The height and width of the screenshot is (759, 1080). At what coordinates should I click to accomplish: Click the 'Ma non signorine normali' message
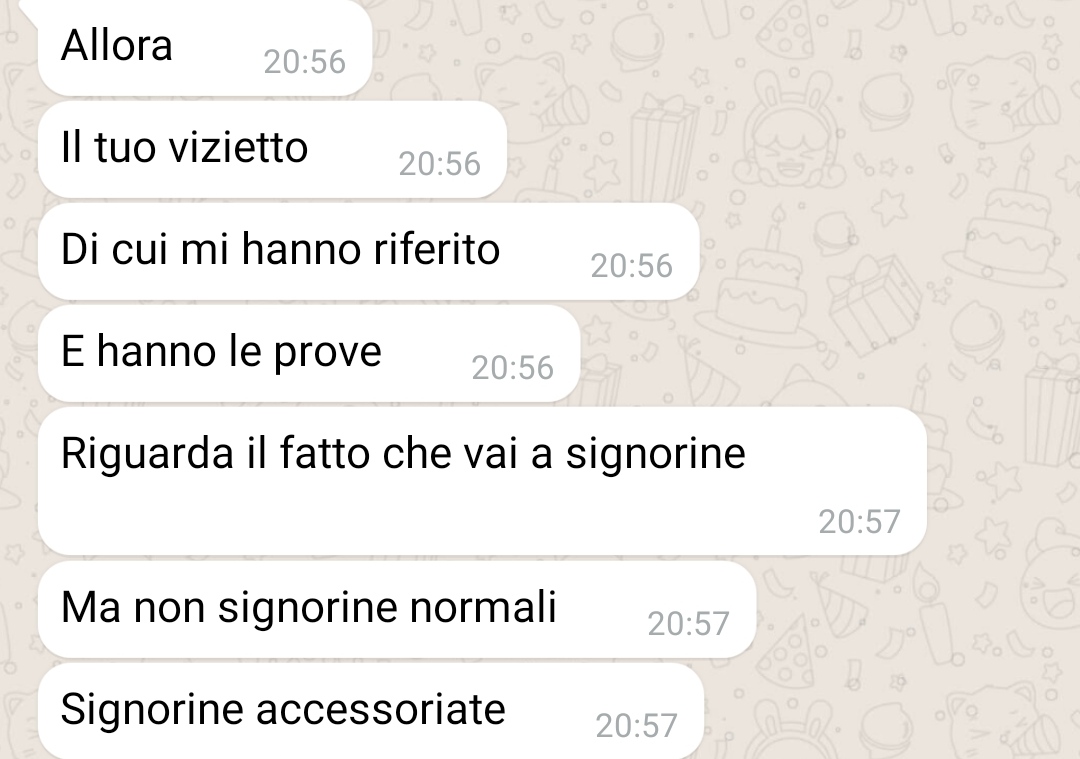(x=397, y=610)
